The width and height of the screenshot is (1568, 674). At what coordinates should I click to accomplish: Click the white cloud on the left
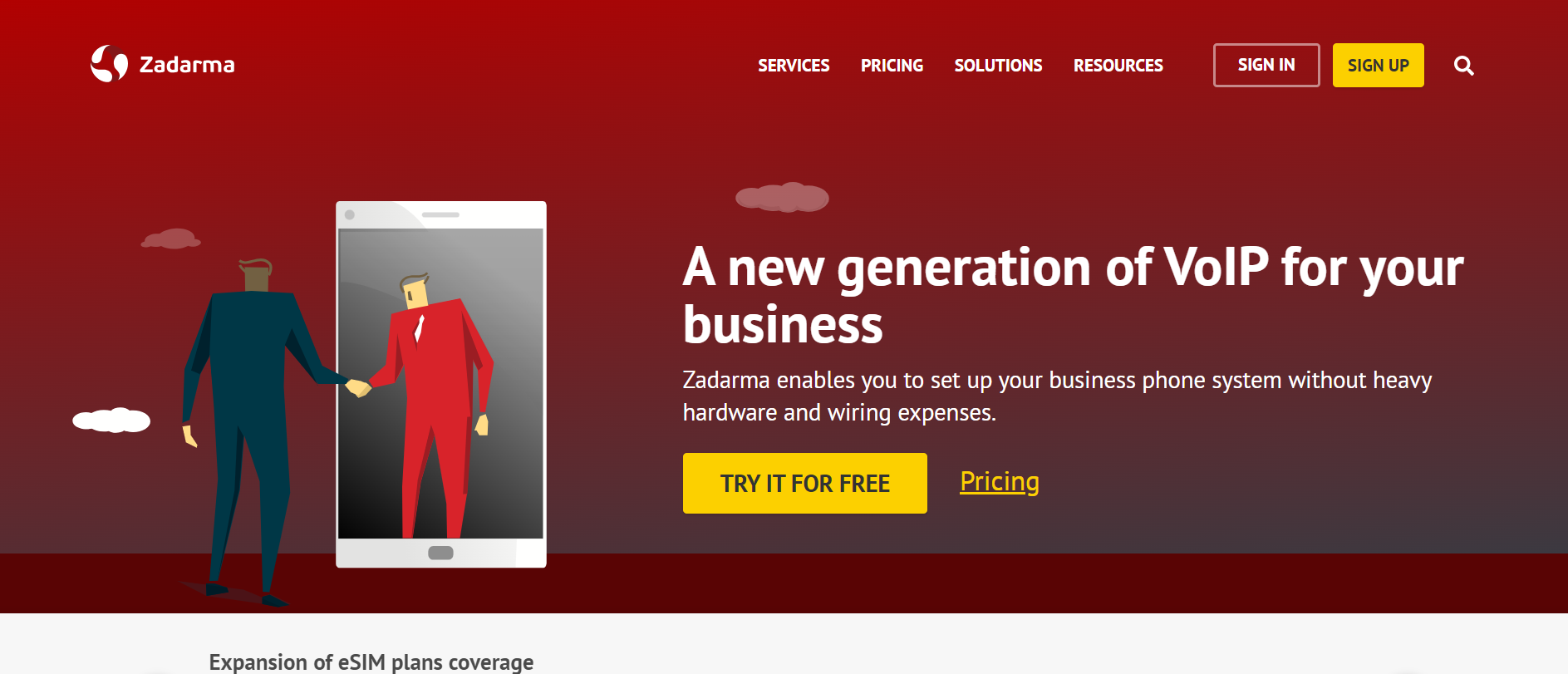(111, 421)
